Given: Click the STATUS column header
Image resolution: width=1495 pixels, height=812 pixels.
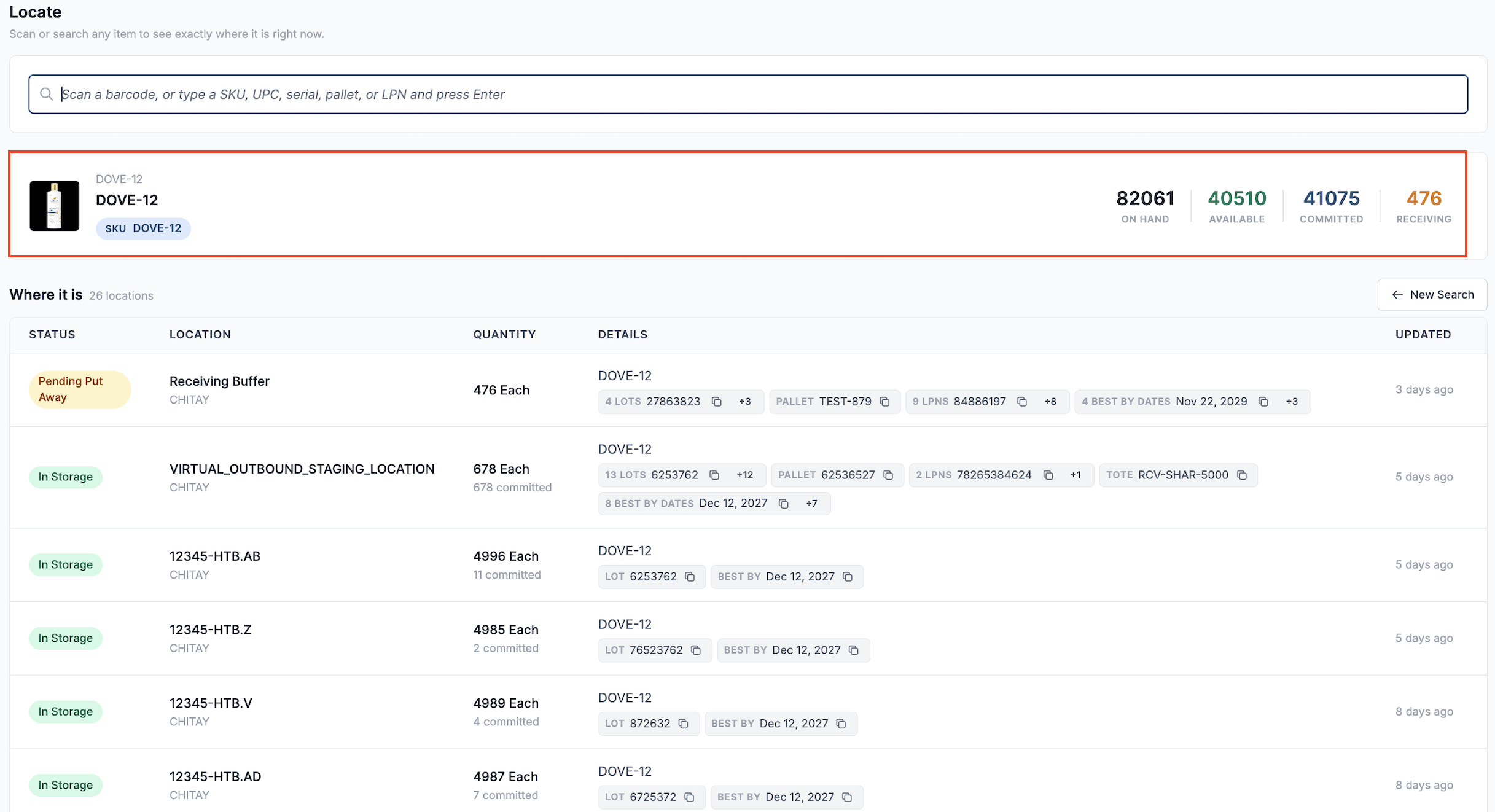Looking at the screenshot, I should point(52,335).
